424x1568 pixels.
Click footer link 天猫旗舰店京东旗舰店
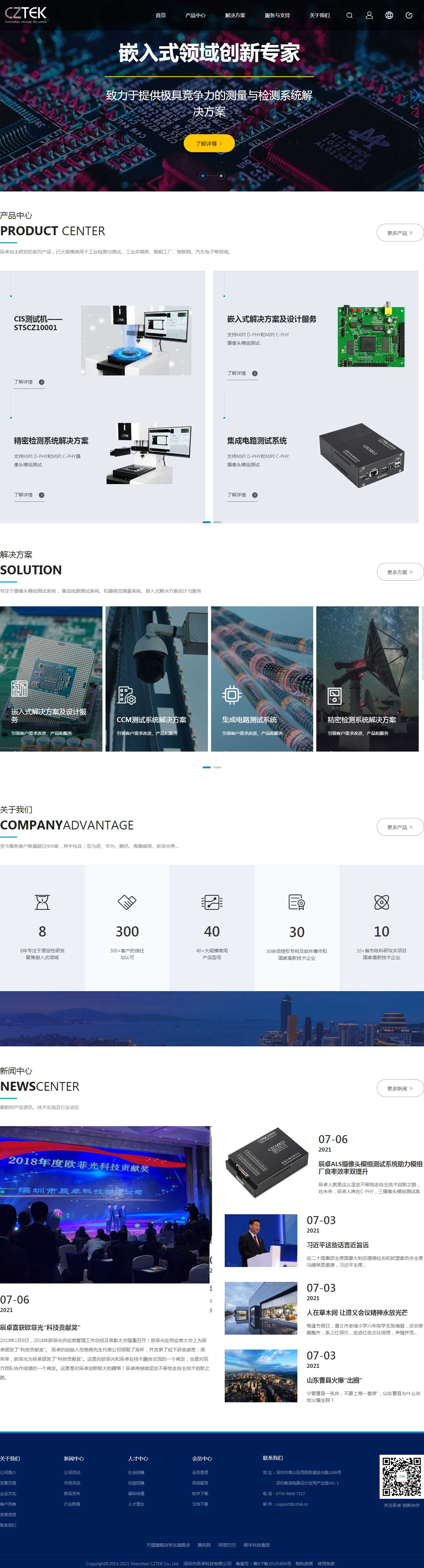168,1545
